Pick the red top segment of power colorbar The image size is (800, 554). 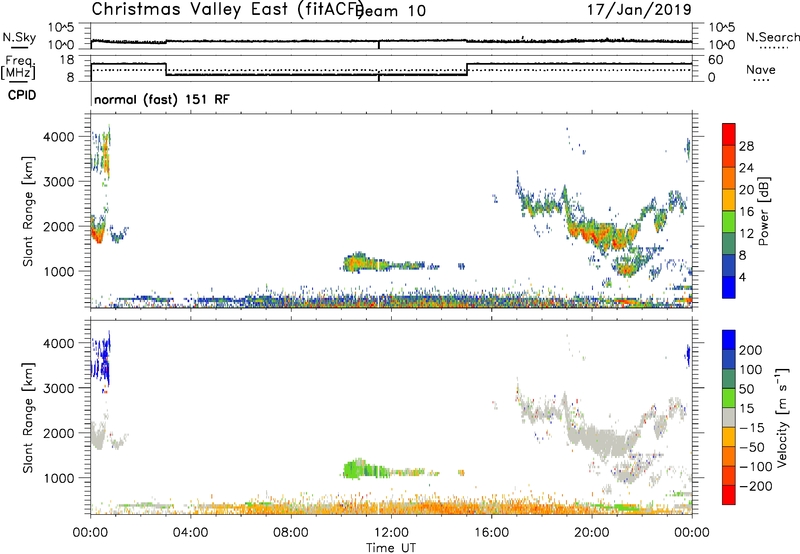pyautogui.click(x=729, y=134)
